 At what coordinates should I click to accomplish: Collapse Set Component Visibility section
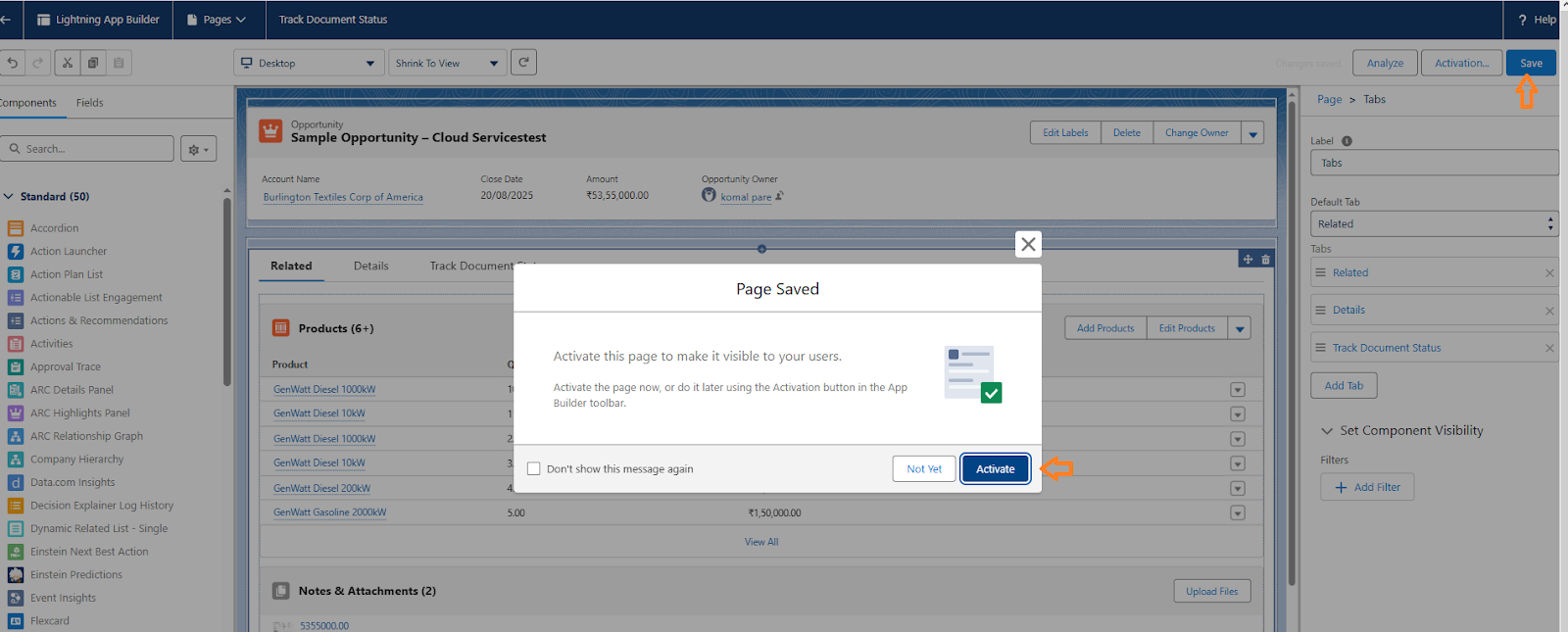click(x=1327, y=431)
